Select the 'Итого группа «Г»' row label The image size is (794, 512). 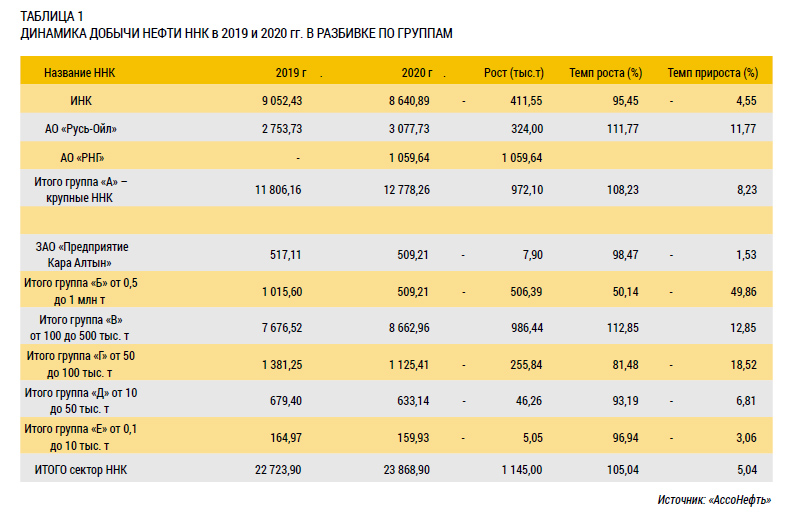pos(81,364)
